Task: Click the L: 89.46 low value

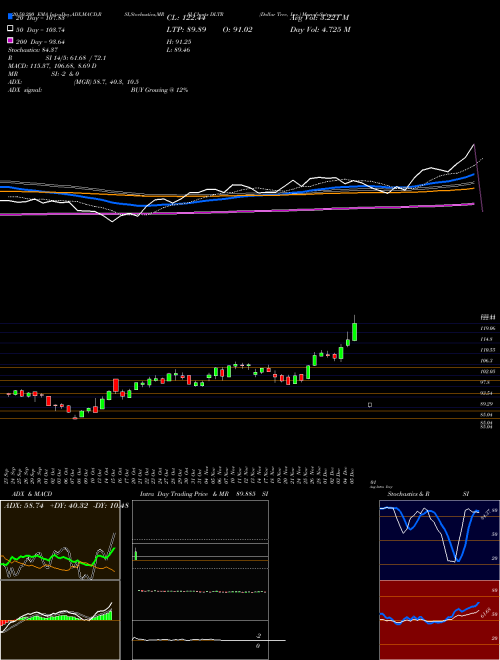Action: (x=178, y=50)
